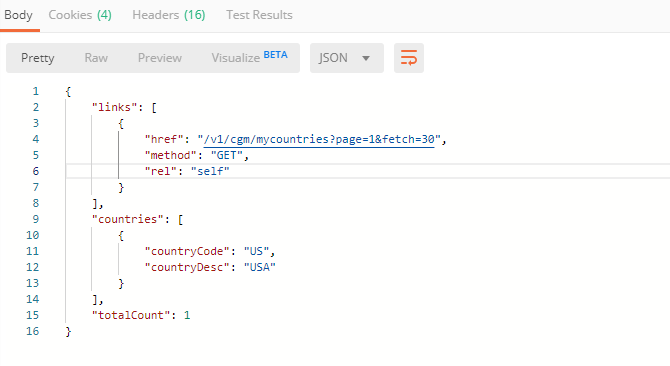Select the Pretty view mode
Image resolution: width=670 pixels, height=366 pixels.
38,58
